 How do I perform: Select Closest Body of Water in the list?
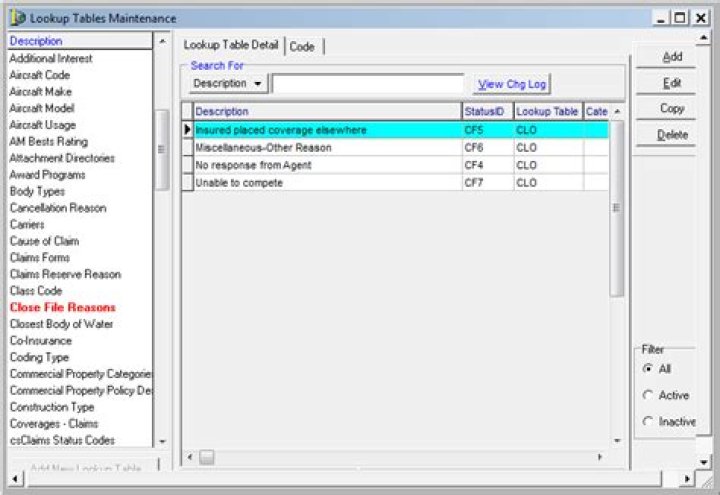62,324
